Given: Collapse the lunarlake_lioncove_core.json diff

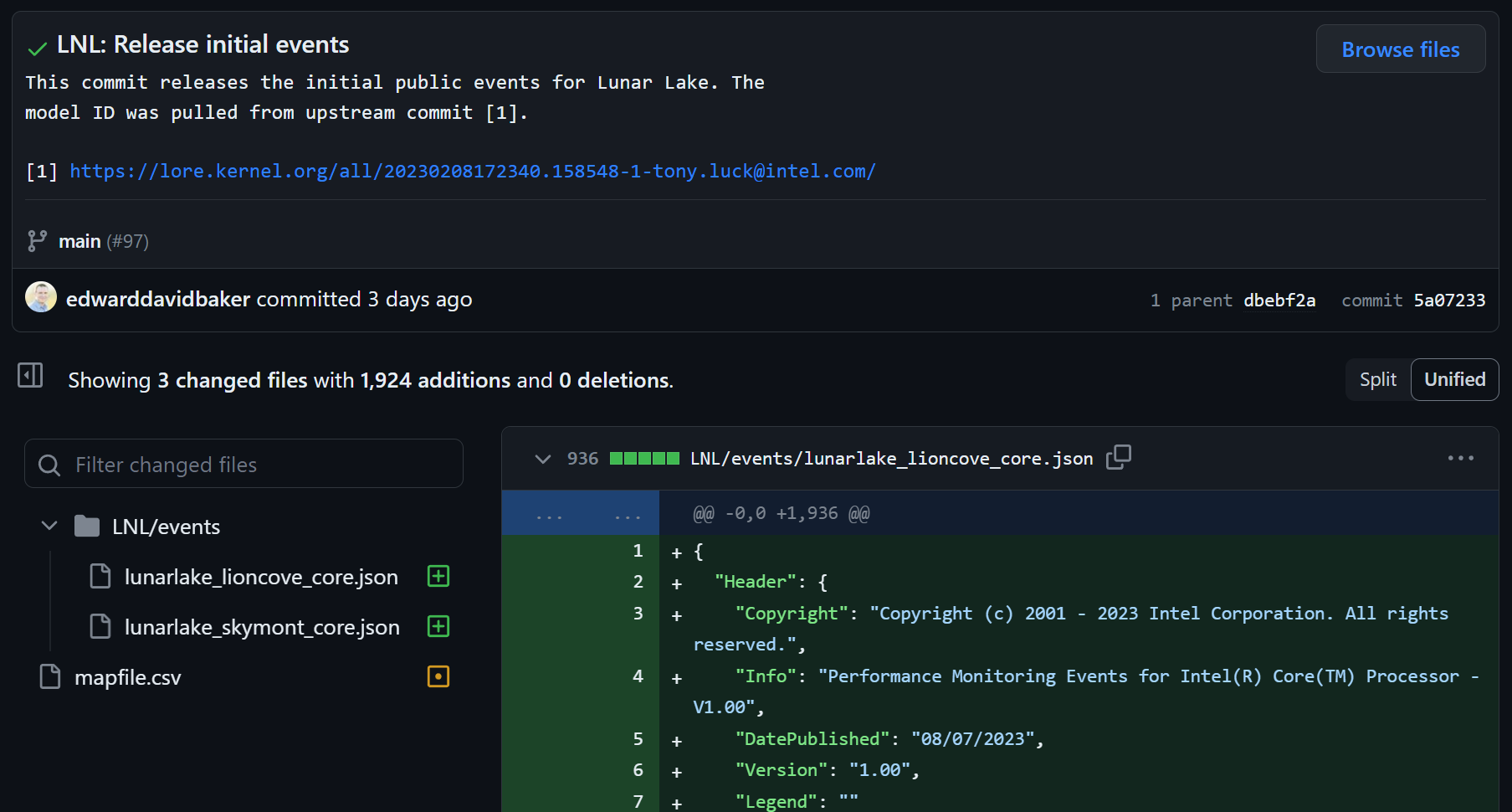Looking at the screenshot, I should 543,459.
